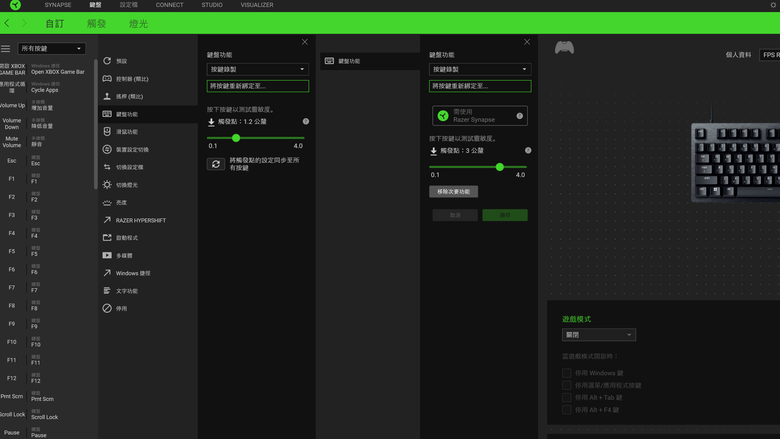Image resolution: width=780 pixels, height=439 pixels.
Task: Enable 停用 Alt + F4 鍵 checkbox
Action: point(567,410)
